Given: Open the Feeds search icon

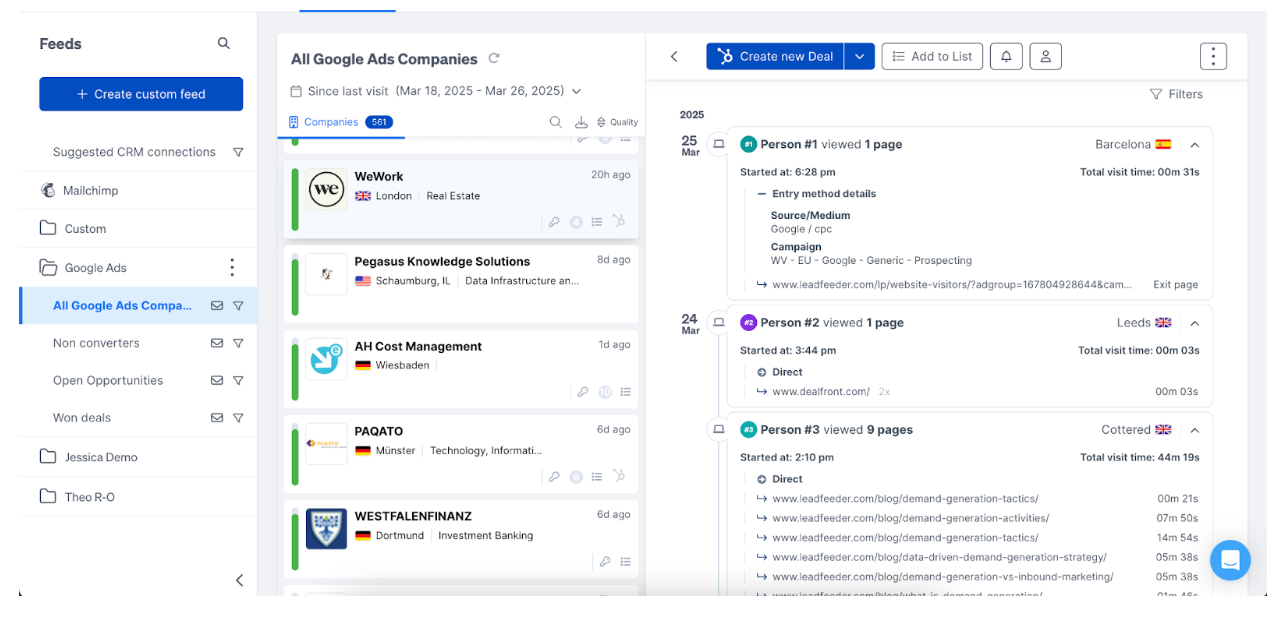Looking at the screenshot, I should (x=224, y=43).
